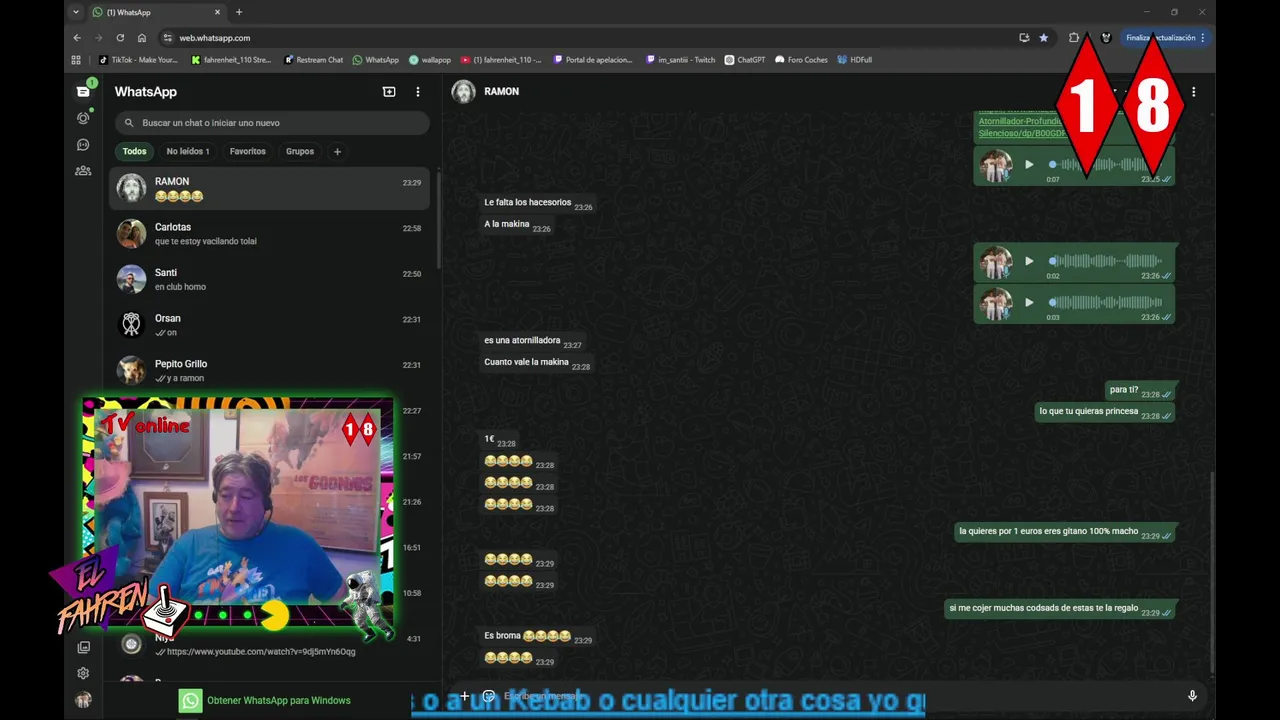Open Chrome apps grid in bookmarks bar
This screenshot has width=1280, height=720.
tap(76, 60)
